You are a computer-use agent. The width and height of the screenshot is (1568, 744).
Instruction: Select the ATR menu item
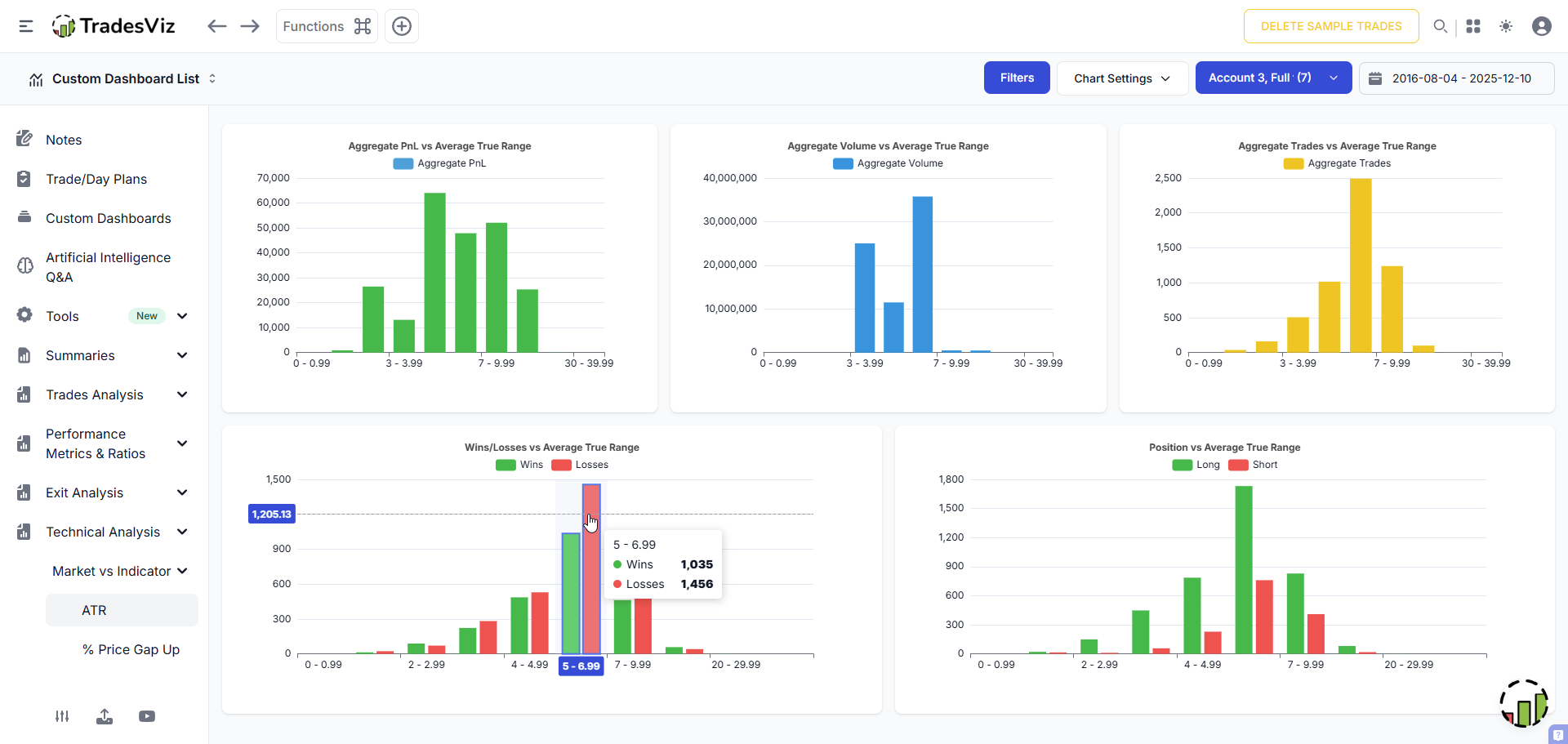point(122,610)
